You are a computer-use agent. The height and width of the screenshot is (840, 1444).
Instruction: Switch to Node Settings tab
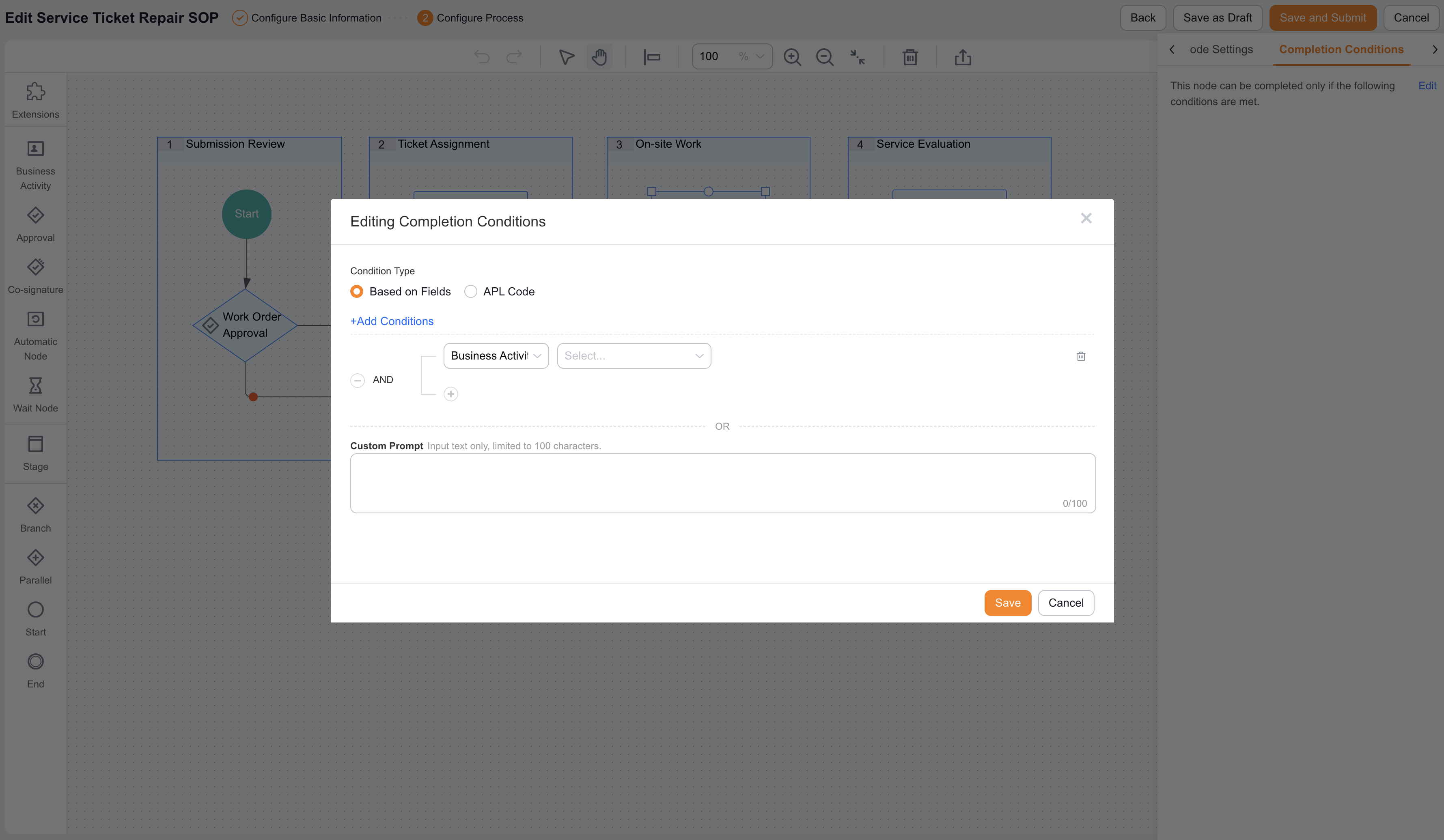[x=1221, y=50]
